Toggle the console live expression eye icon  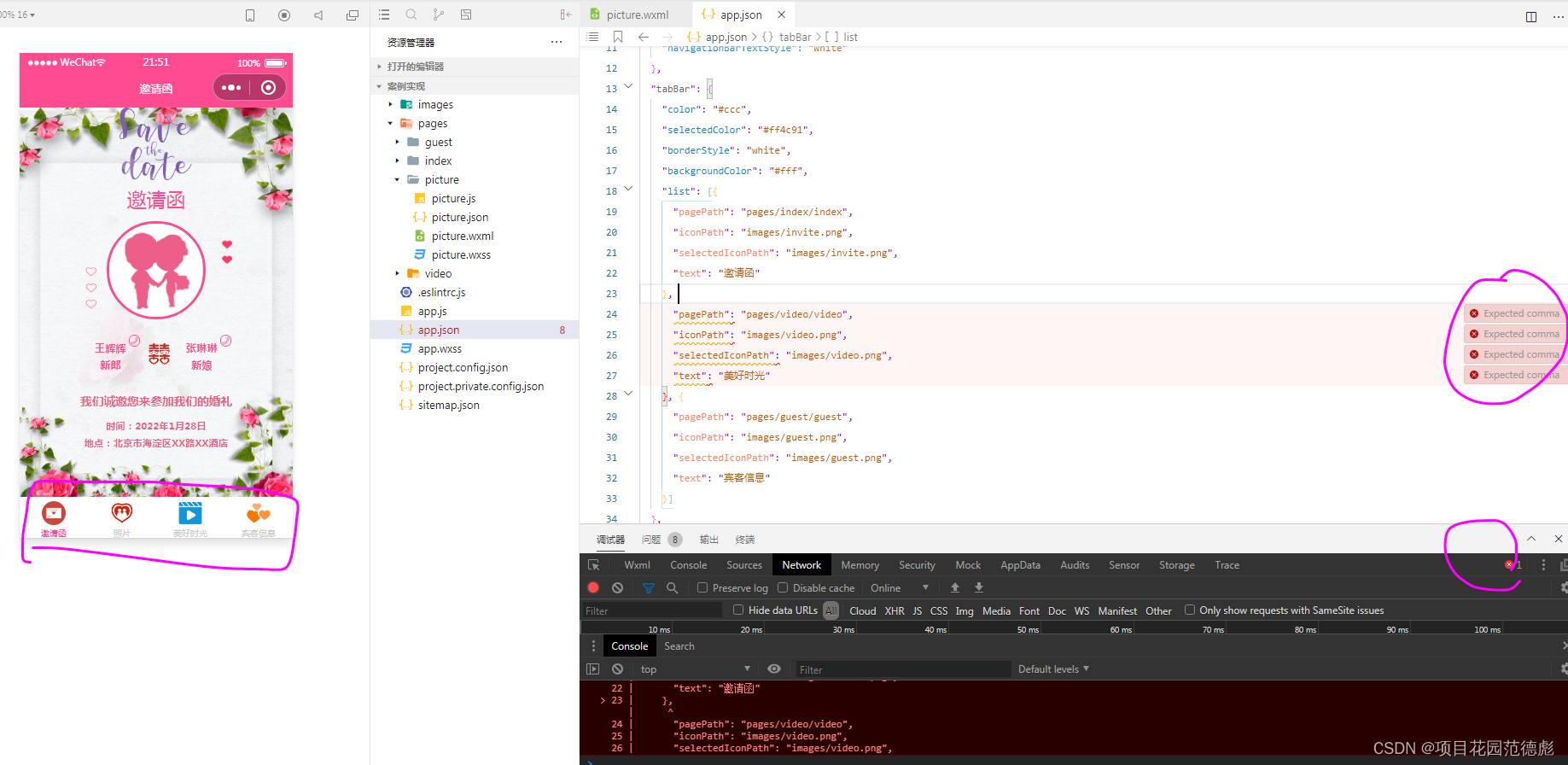coord(774,669)
